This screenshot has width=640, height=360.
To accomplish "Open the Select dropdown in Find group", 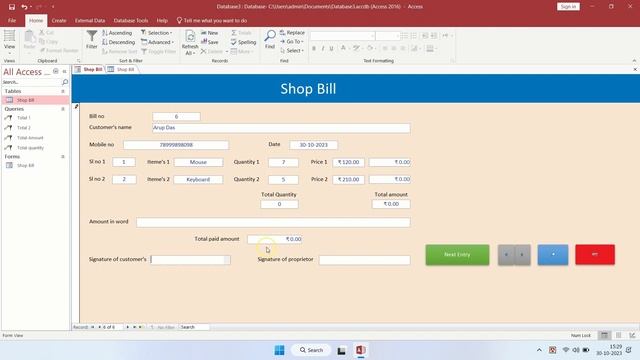I will 292,51.
